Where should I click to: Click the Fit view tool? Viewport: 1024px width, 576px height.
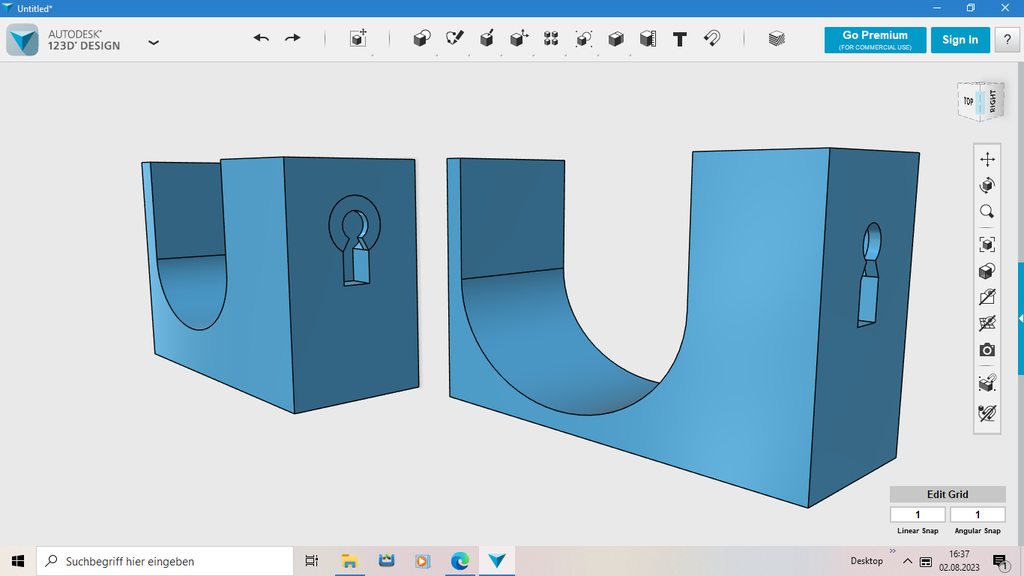click(x=987, y=244)
